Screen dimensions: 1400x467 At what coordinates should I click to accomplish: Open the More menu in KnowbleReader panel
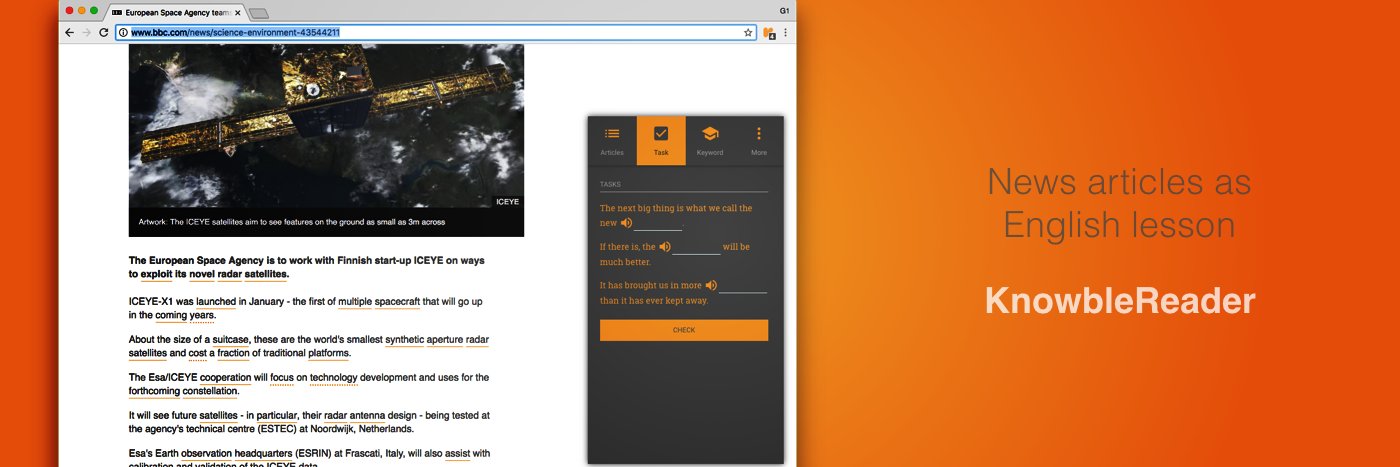pyautogui.click(x=759, y=141)
